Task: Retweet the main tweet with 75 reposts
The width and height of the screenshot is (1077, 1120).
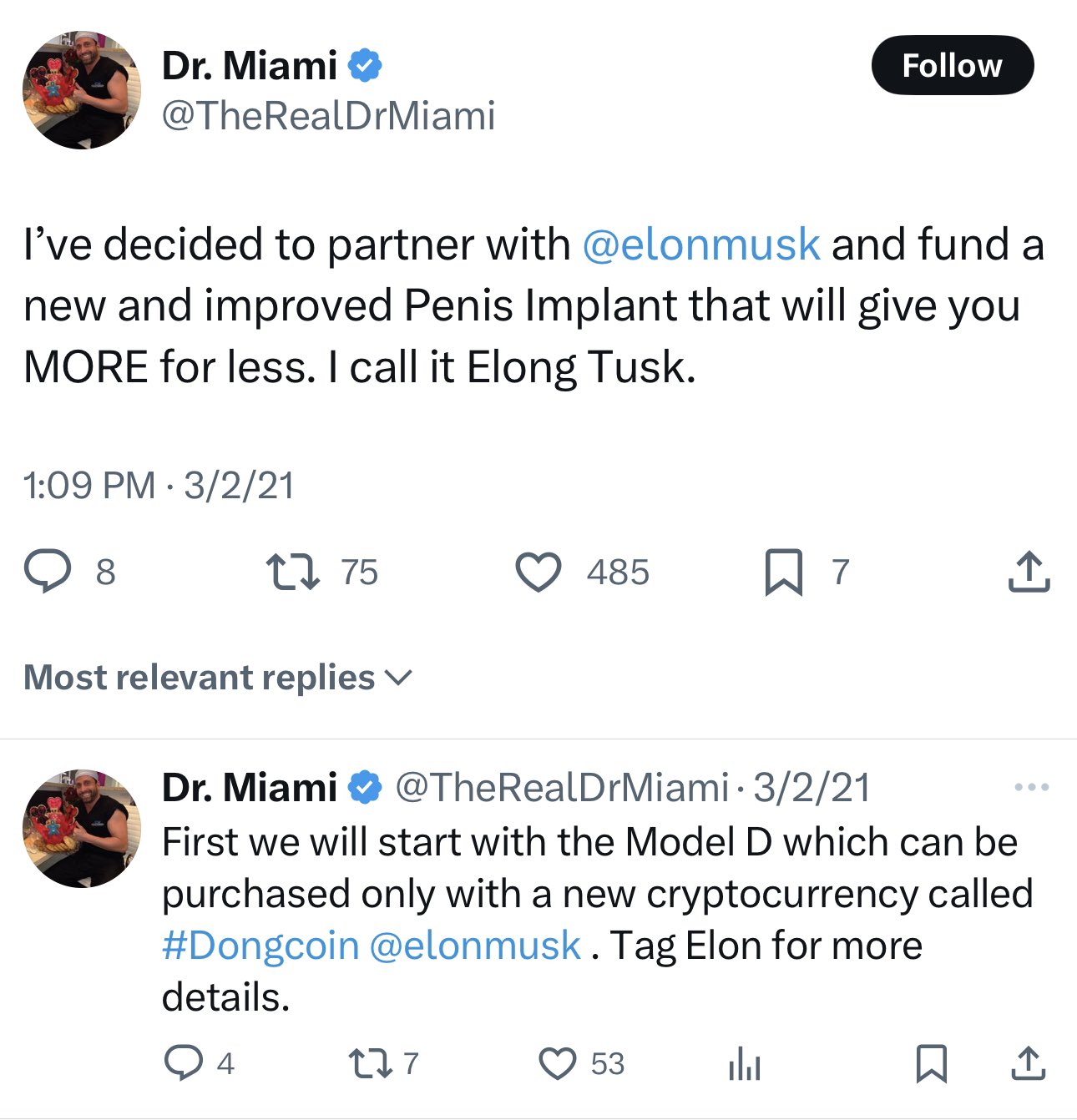Action: (292, 573)
